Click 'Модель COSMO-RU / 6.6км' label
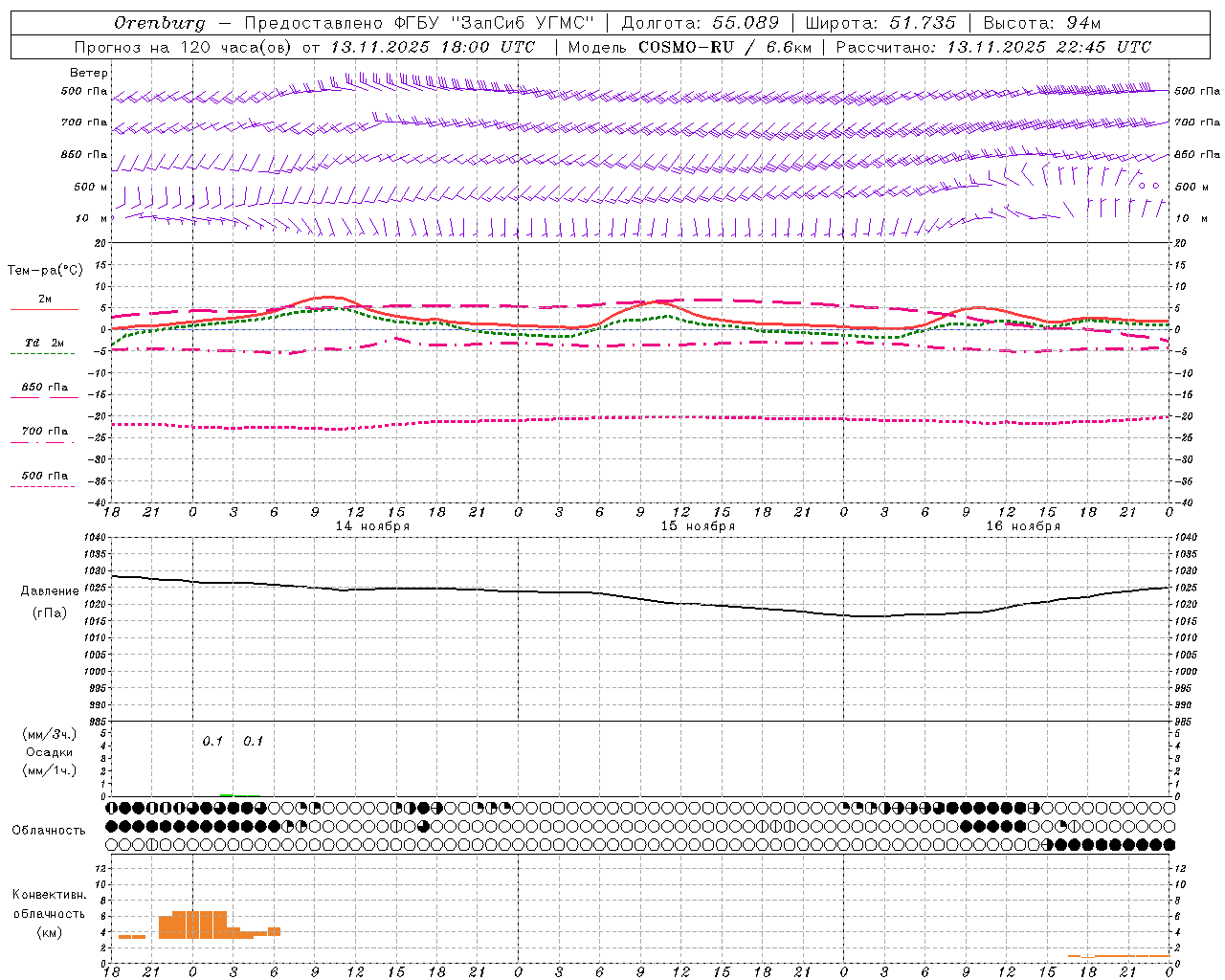The height and width of the screenshot is (980, 1225). click(690, 47)
